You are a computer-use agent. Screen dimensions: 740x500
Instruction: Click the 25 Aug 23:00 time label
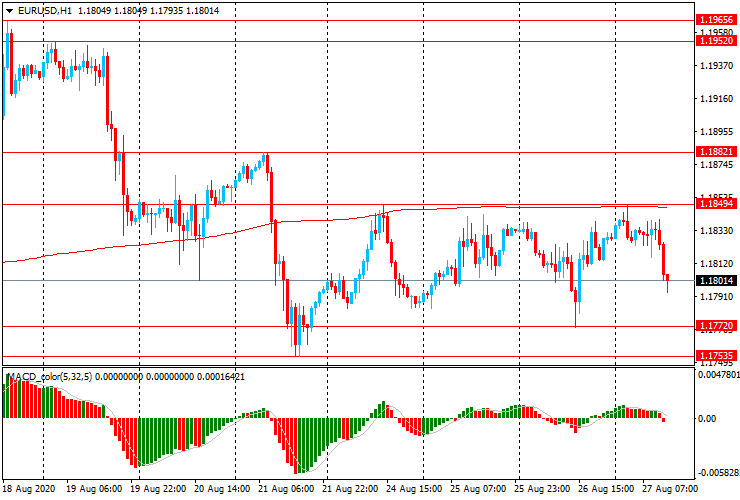point(541,490)
